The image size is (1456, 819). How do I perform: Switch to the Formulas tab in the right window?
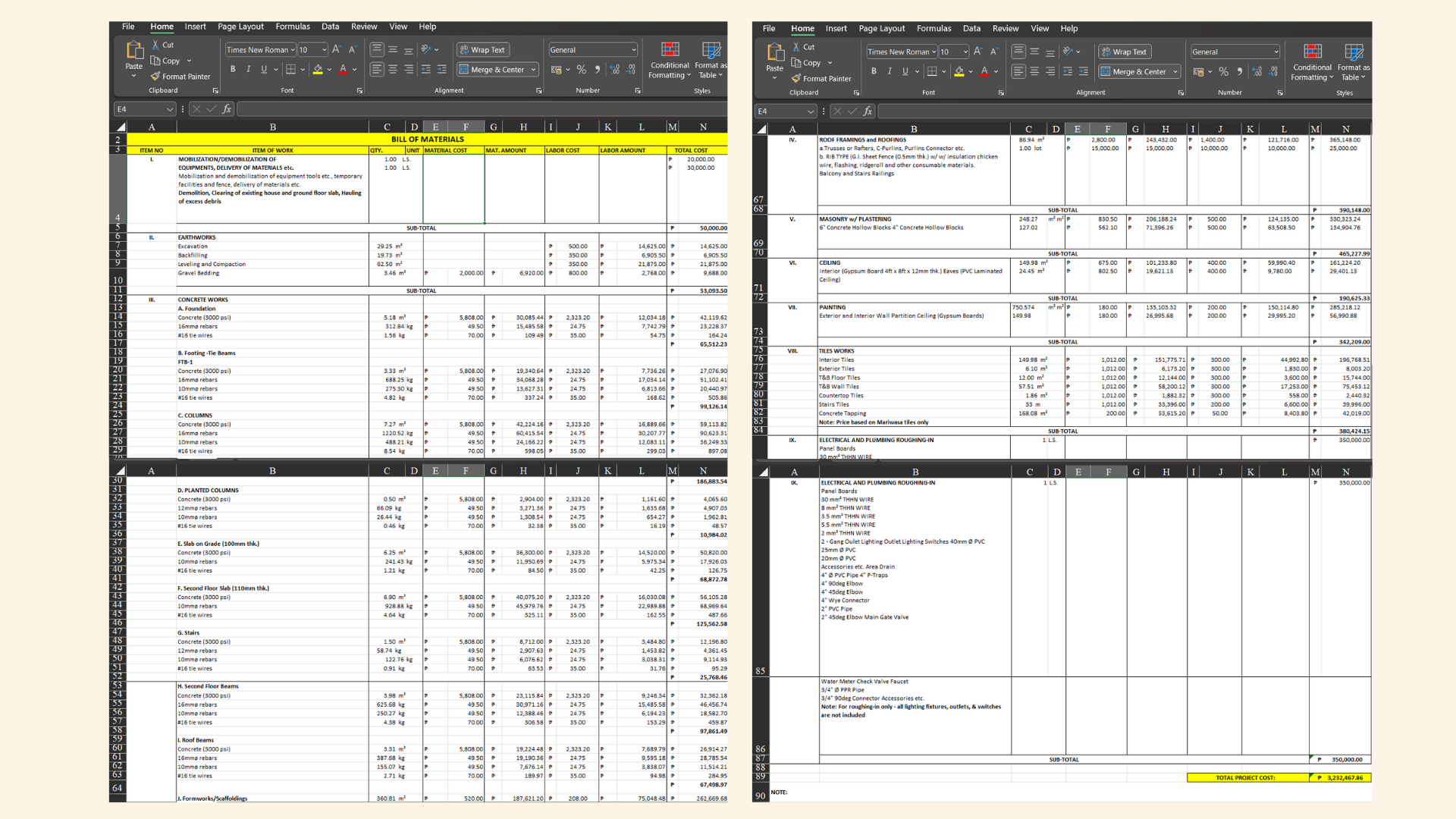pos(934,29)
